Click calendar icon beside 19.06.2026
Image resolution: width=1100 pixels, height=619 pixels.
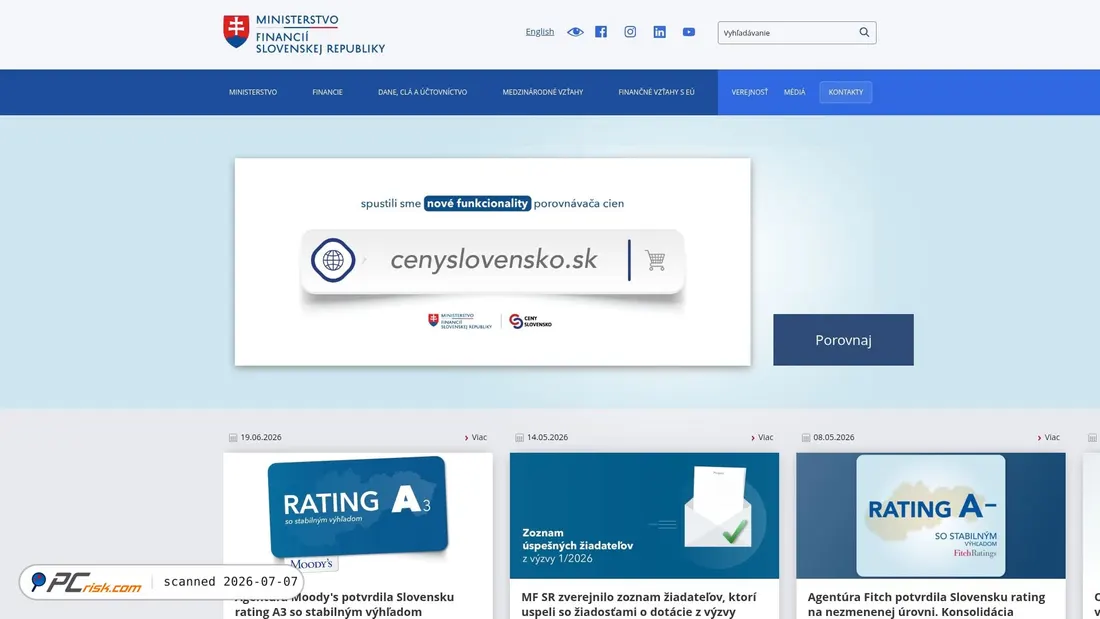click(233, 437)
